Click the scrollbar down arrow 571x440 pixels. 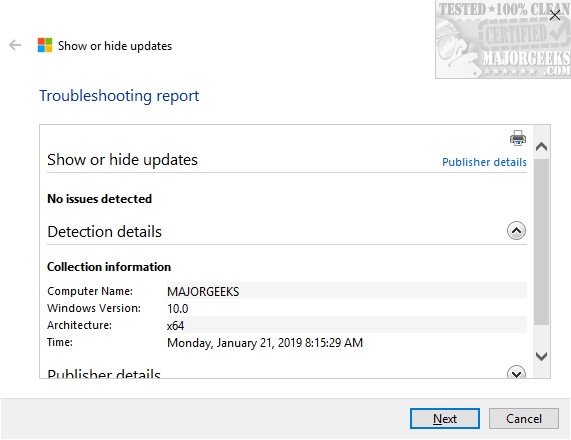(x=542, y=356)
